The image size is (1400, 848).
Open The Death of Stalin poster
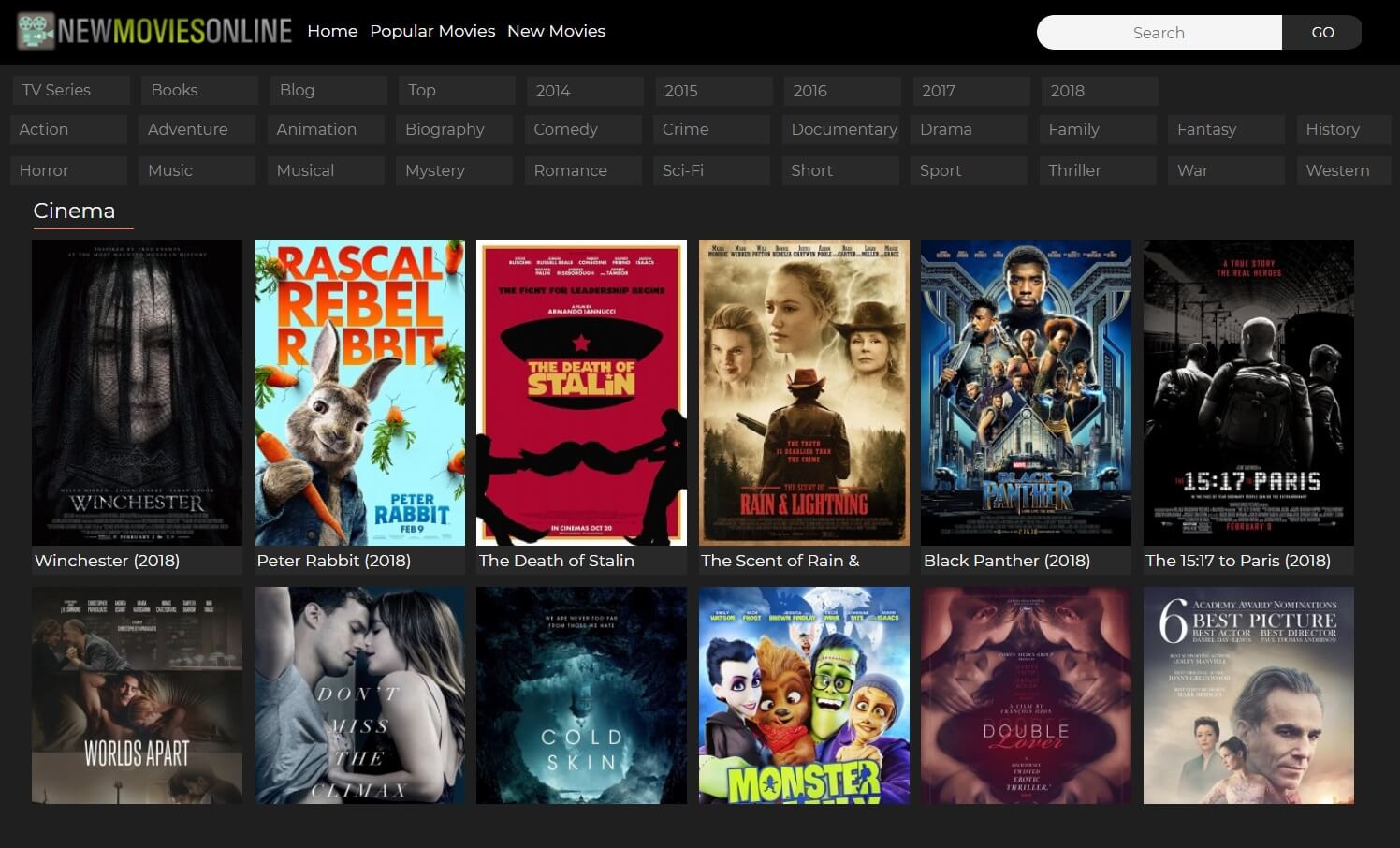tap(581, 392)
